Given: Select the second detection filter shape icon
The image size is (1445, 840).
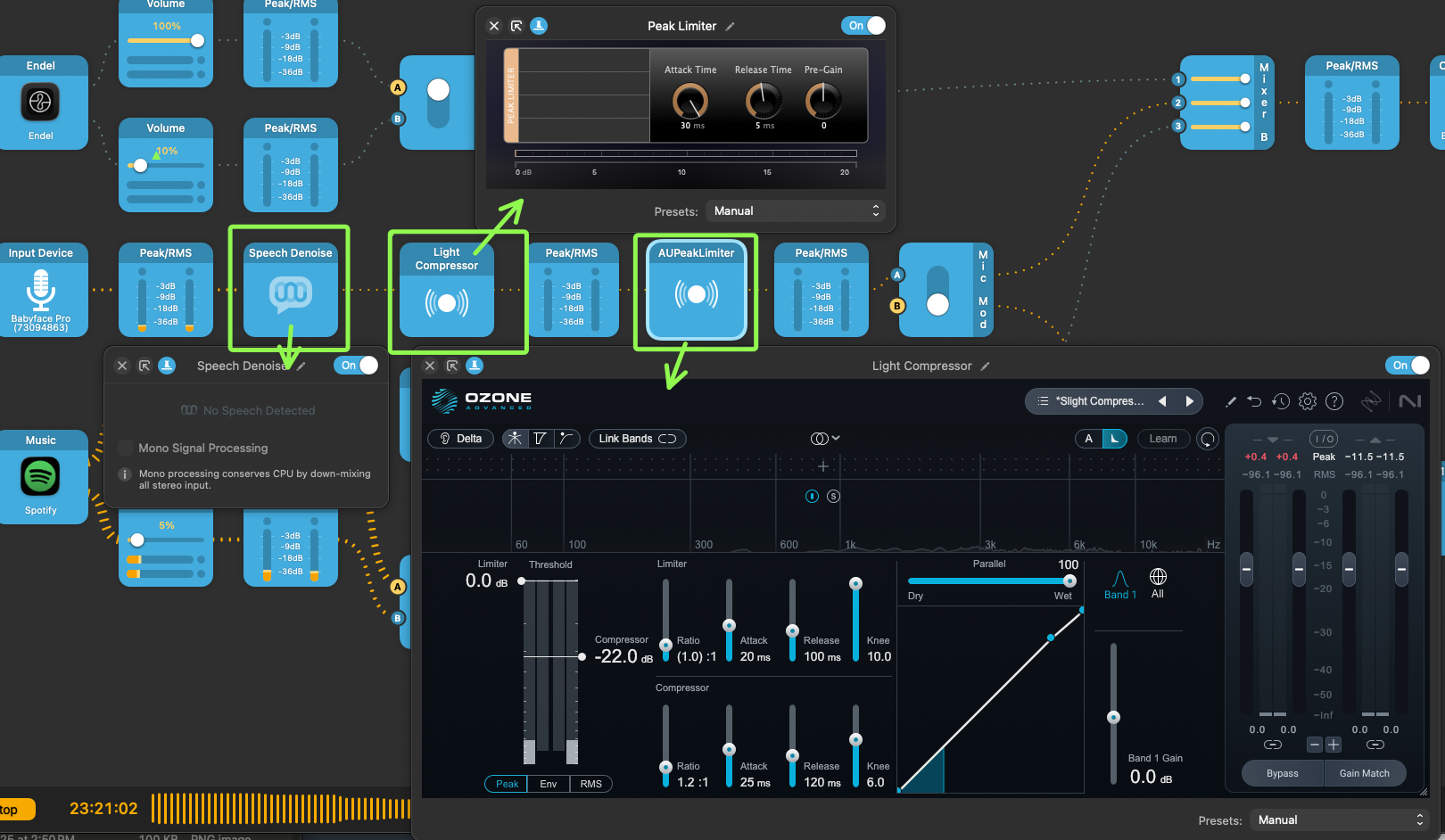Looking at the screenshot, I should pyautogui.click(x=540, y=439).
